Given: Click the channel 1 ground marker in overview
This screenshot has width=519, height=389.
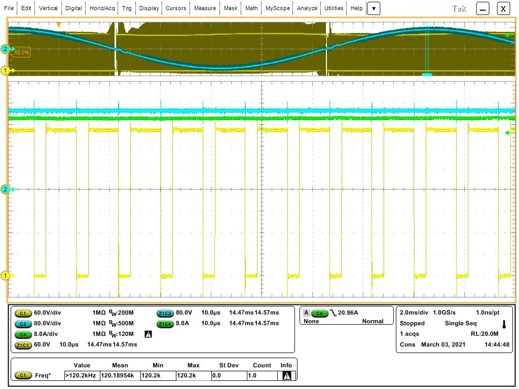Looking at the screenshot, I should (x=5, y=70).
